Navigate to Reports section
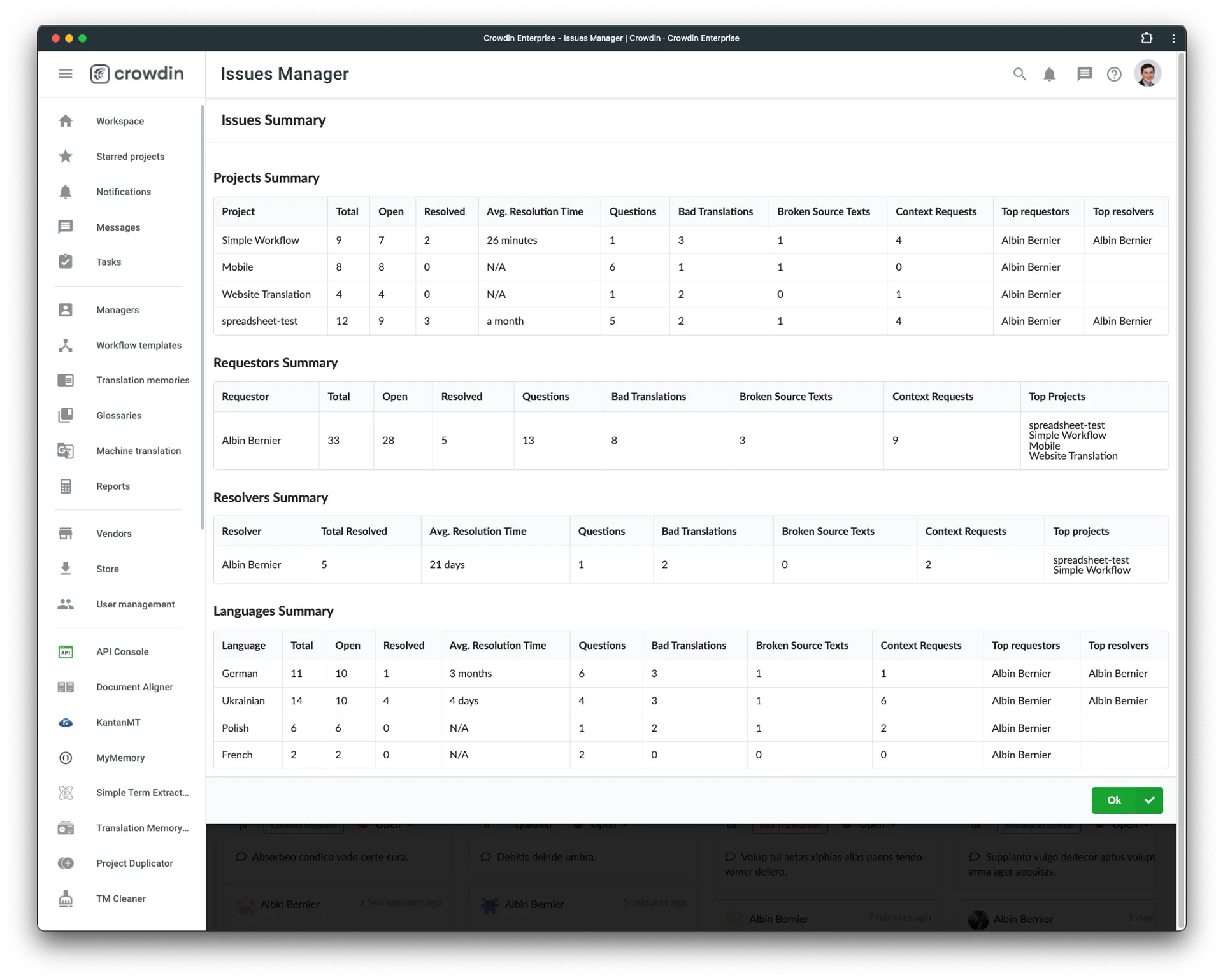The image size is (1223, 980). point(112,486)
